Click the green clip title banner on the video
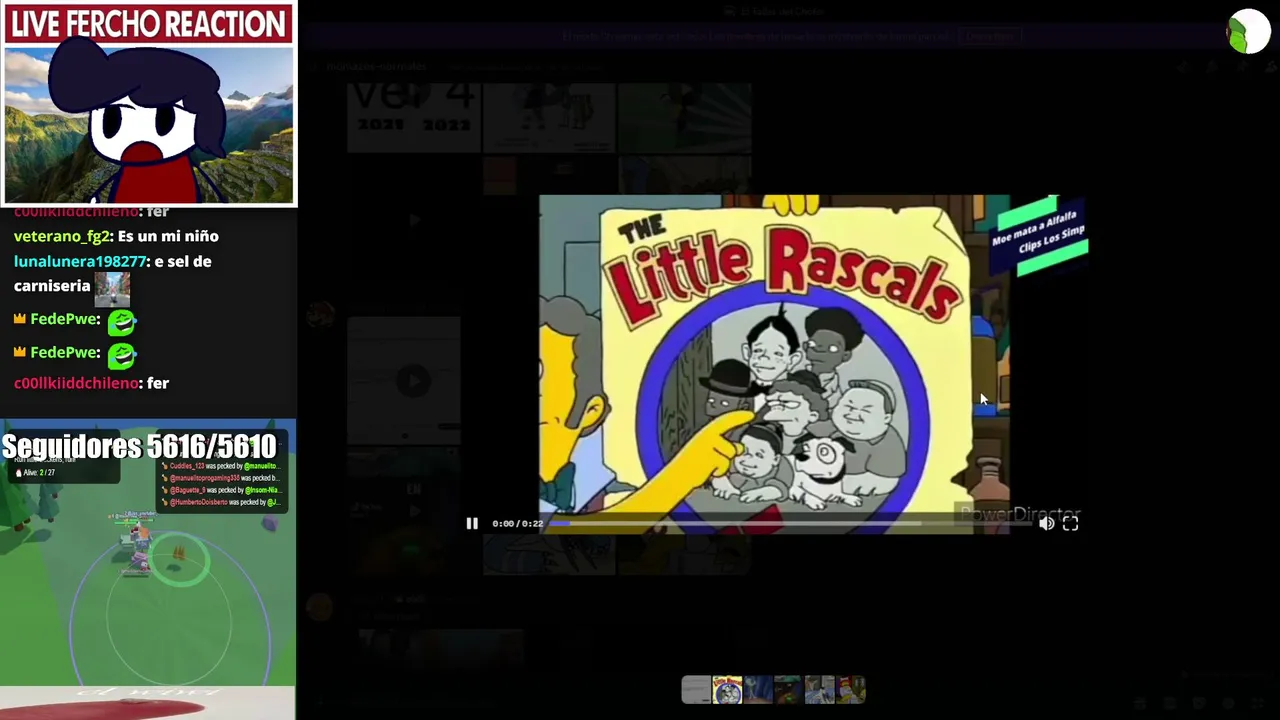 (x=1037, y=238)
